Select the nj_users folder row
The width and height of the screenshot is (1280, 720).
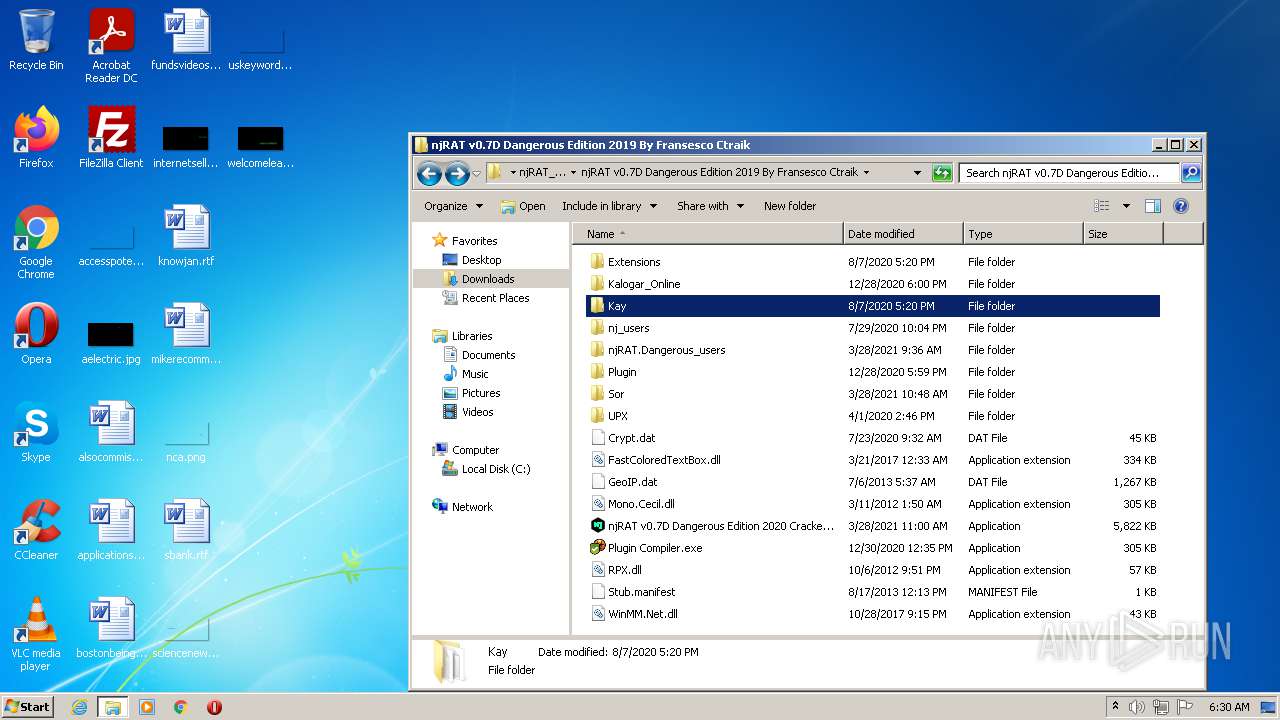coord(872,328)
